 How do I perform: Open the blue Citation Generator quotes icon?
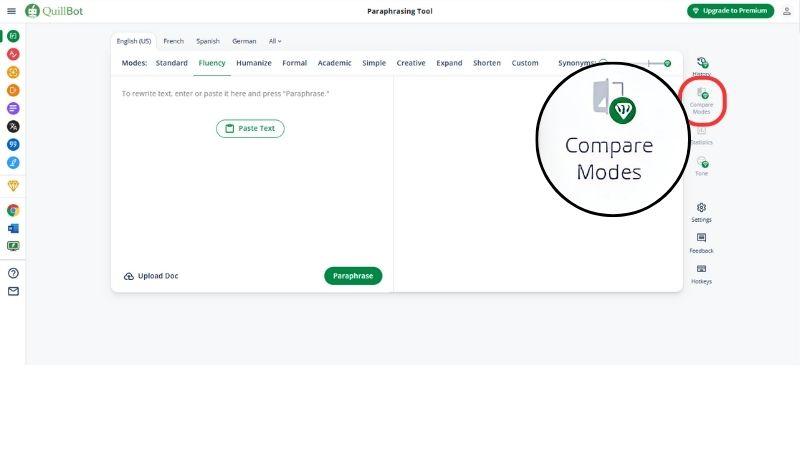[13, 144]
